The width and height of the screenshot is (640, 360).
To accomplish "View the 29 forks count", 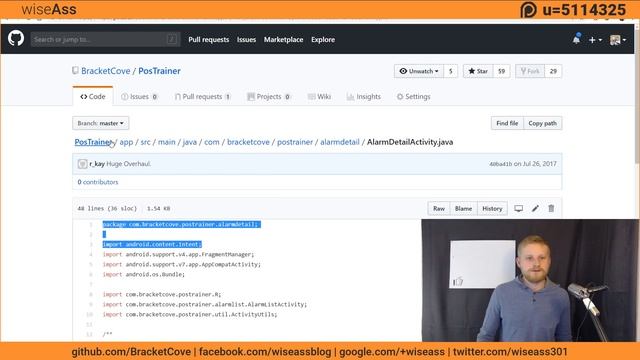I will (x=553, y=71).
